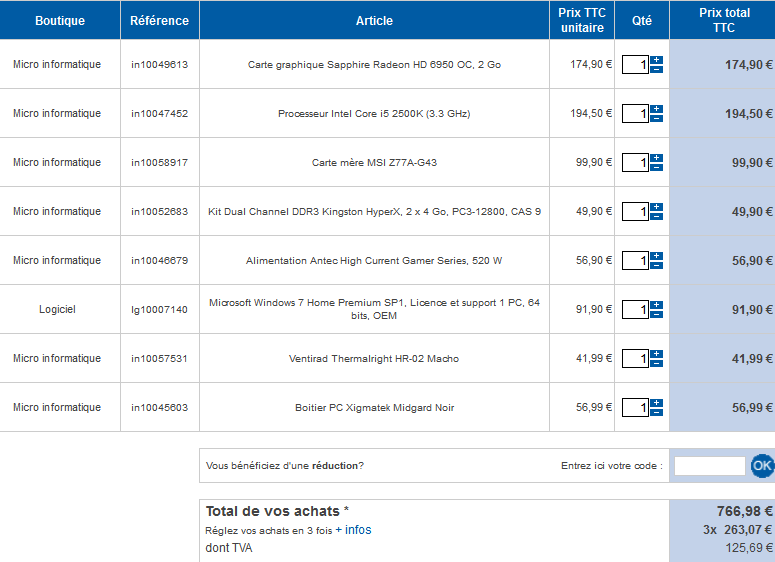
Task: Click the 'Prix total TTC' column header
Action: click(724, 21)
